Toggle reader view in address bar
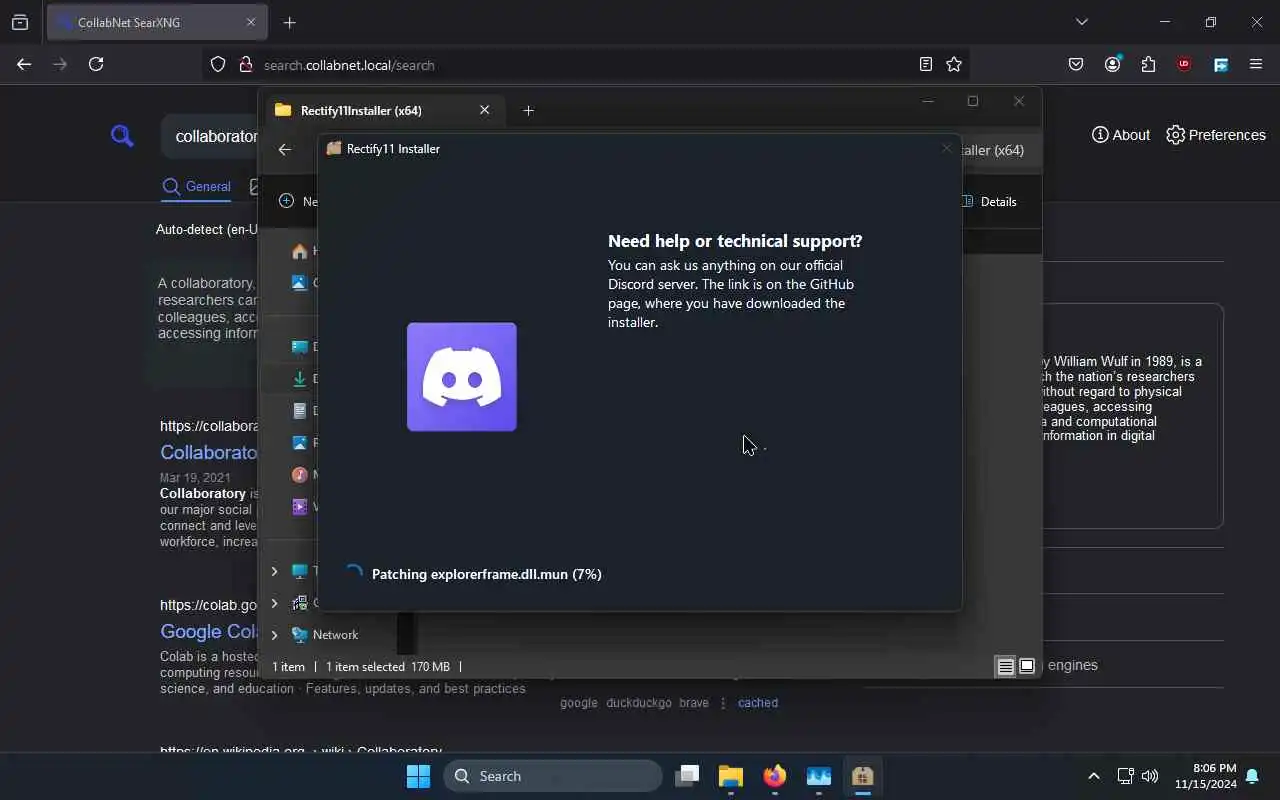The image size is (1280, 800). 926,64
